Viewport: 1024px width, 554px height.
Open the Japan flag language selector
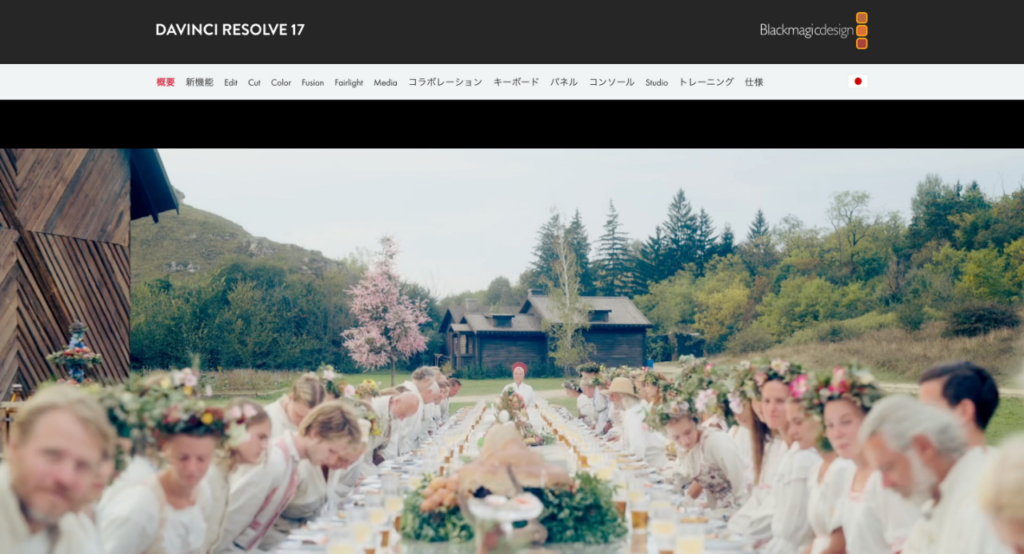click(857, 82)
